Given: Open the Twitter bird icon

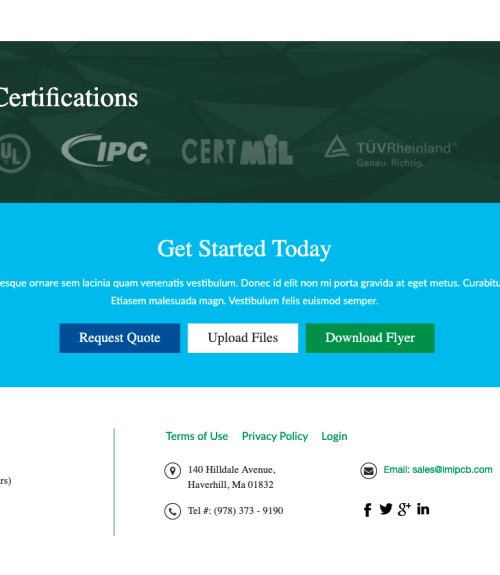Looking at the screenshot, I should click(x=386, y=509).
